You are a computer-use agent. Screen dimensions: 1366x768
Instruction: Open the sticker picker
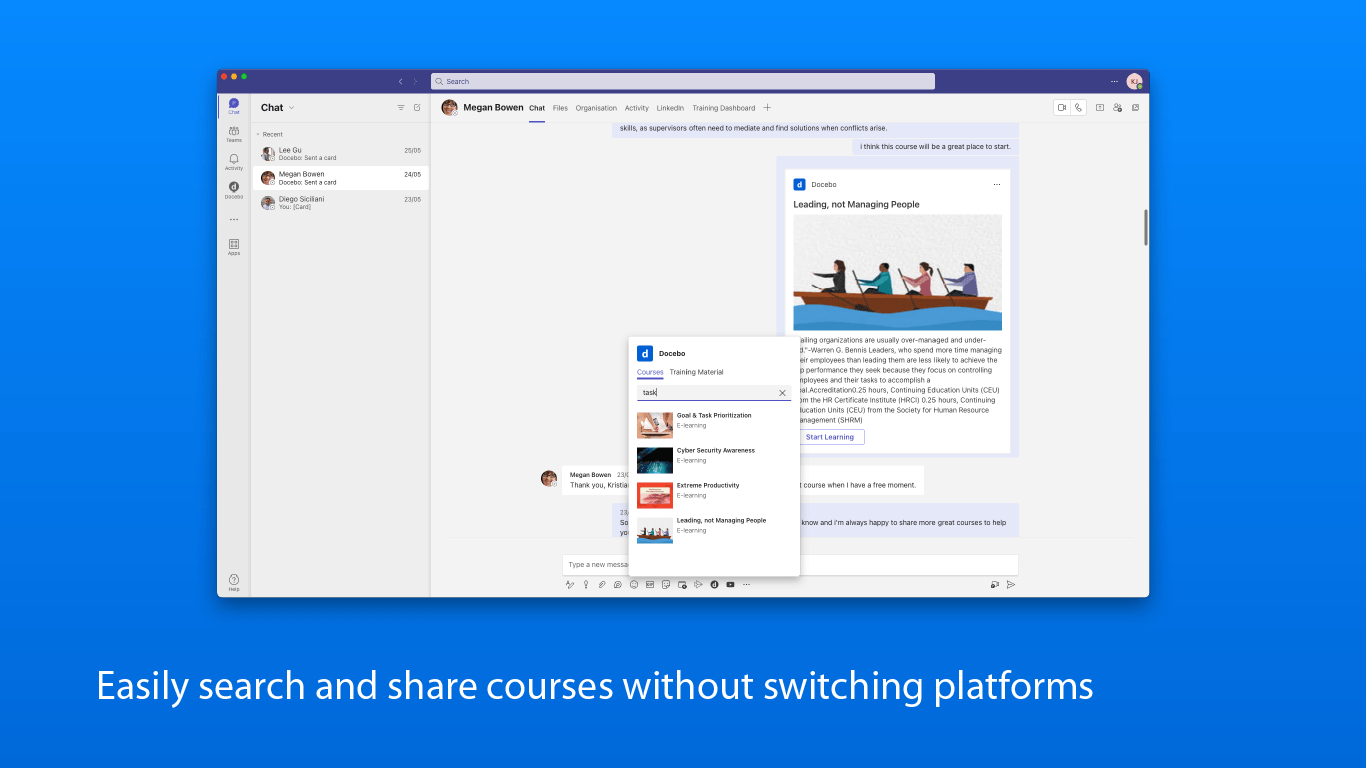pos(666,584)
